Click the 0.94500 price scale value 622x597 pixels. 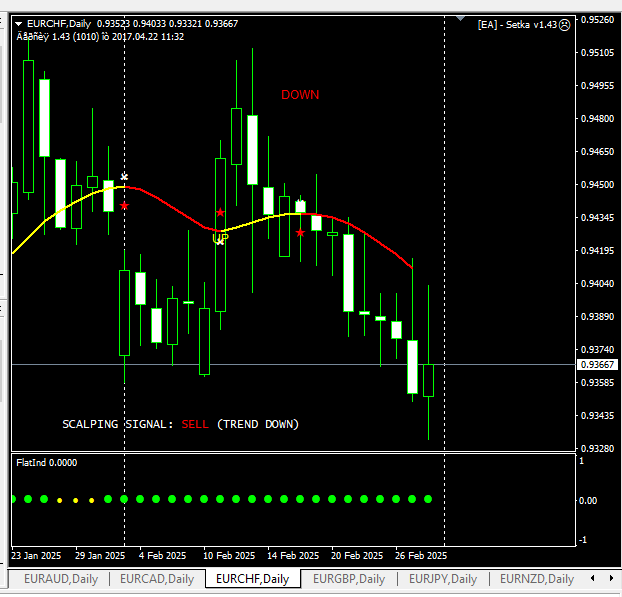tap(597, 184)
